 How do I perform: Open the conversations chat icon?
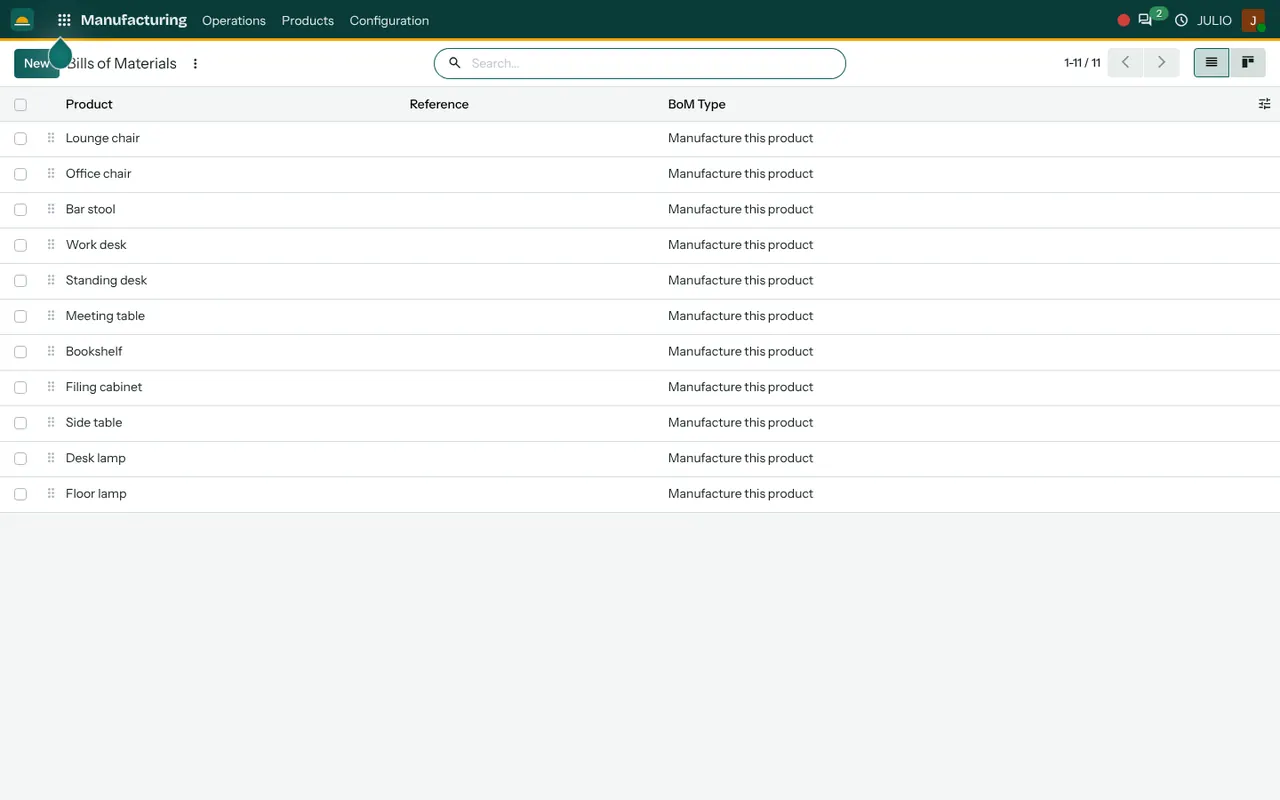click(1145, 20)
